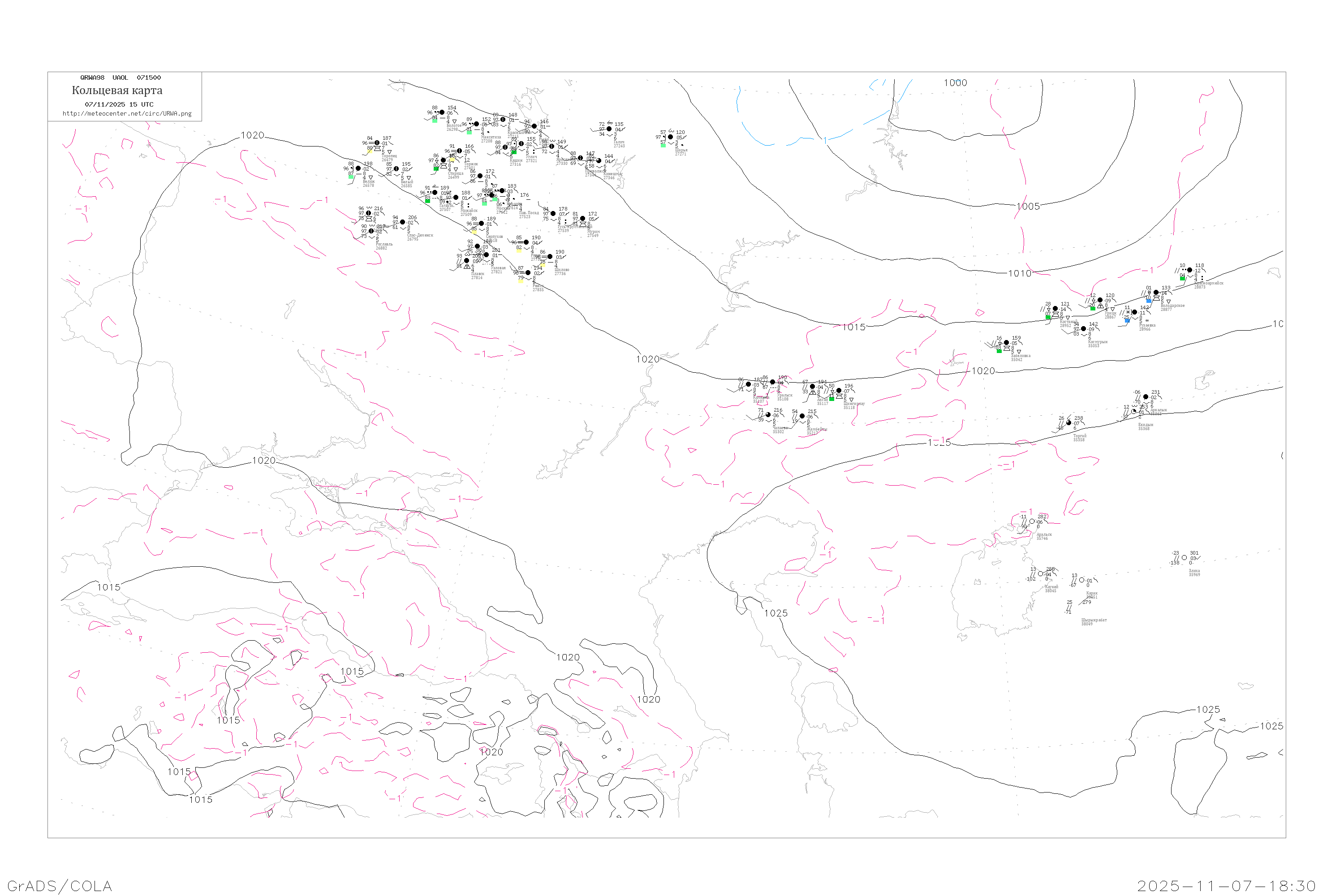Click the Муром station circle marker
Viewport: 1344px width, 896px height.
[582, 218]
